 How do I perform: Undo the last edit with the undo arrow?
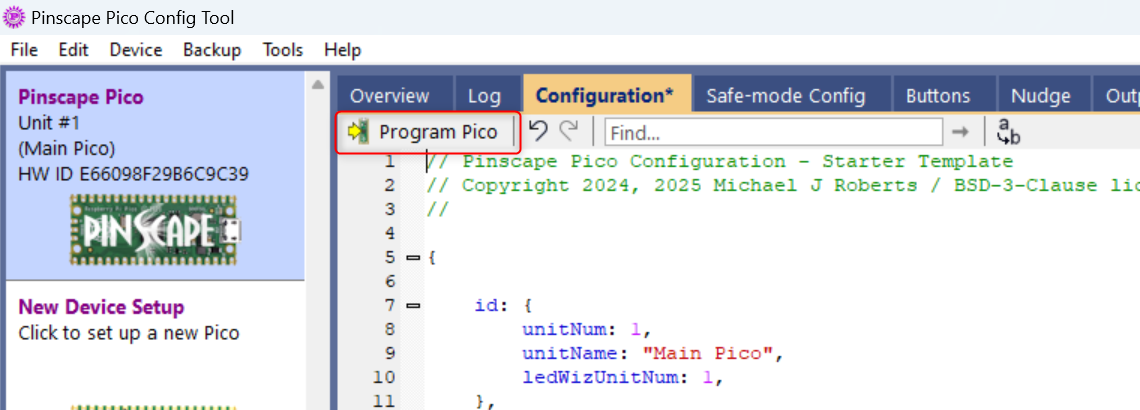[537, 131]
